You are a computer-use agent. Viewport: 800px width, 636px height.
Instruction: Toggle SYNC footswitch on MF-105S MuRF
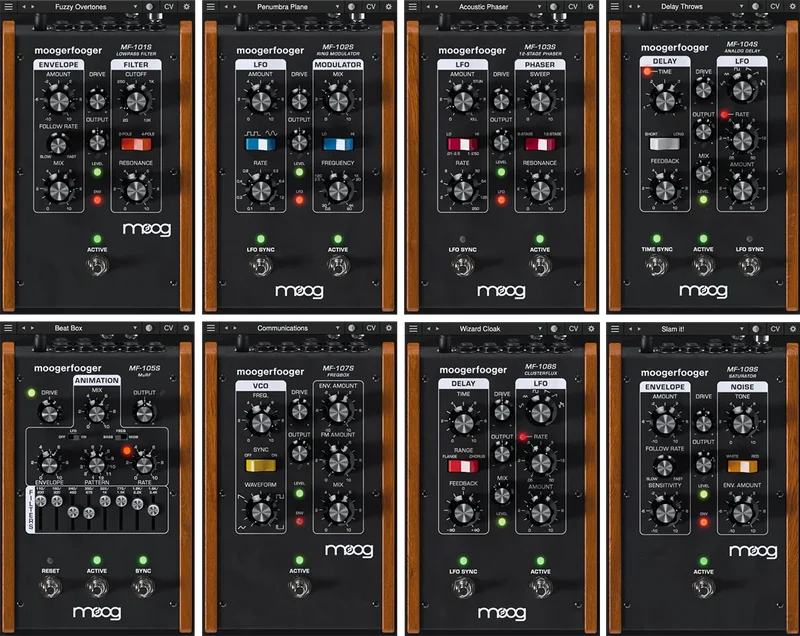pos(143,588)
